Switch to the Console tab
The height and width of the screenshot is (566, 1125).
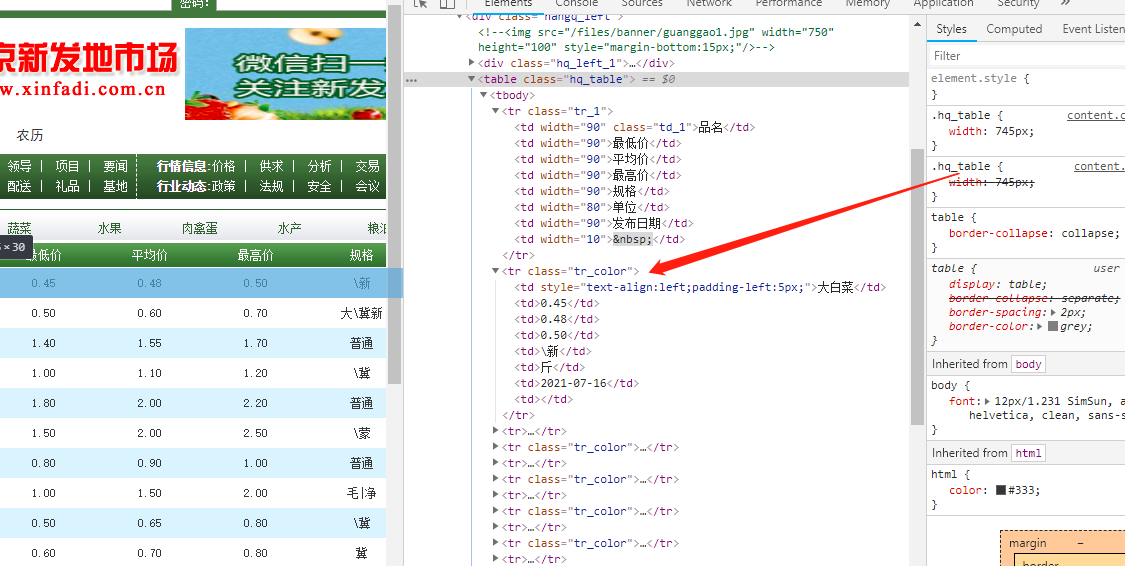577,4
